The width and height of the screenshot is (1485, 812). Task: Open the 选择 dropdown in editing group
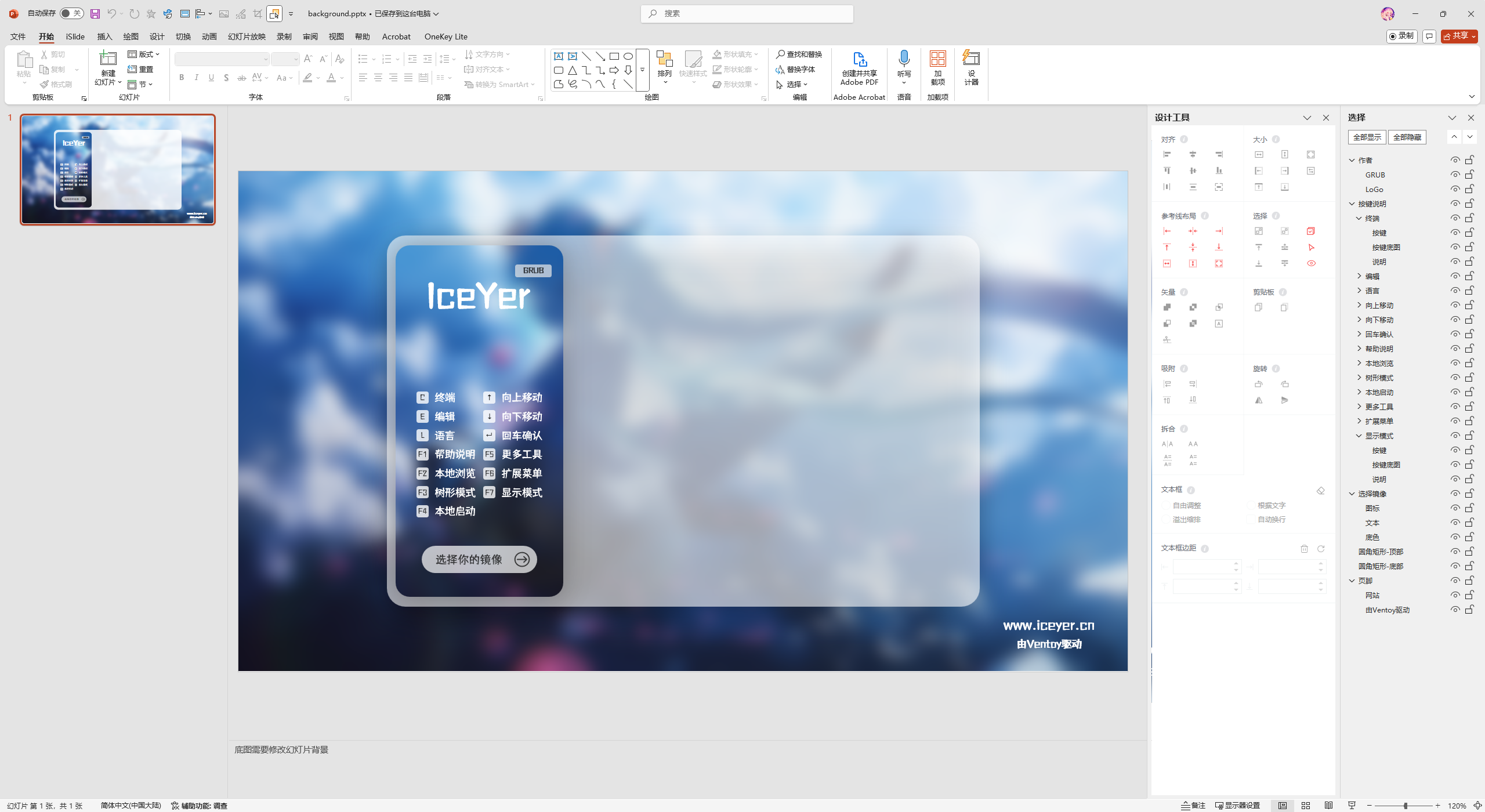pos(792,85)
